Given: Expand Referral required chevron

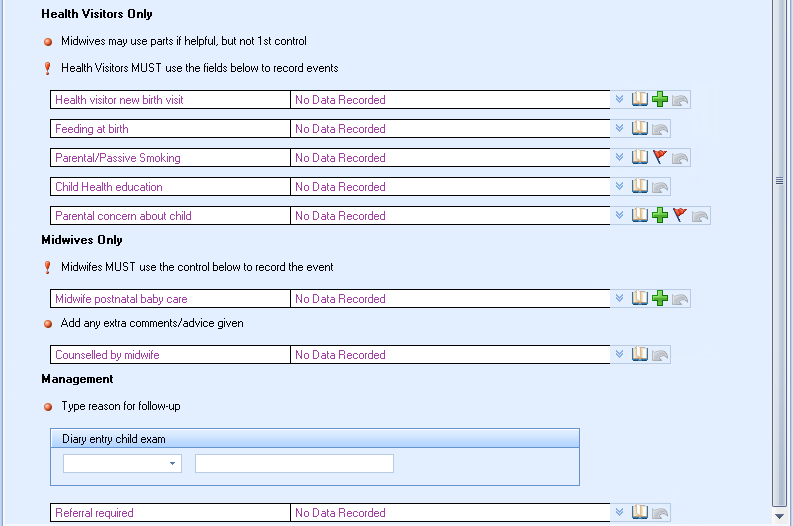Looking at the screenshot, I should click(620, 512).
